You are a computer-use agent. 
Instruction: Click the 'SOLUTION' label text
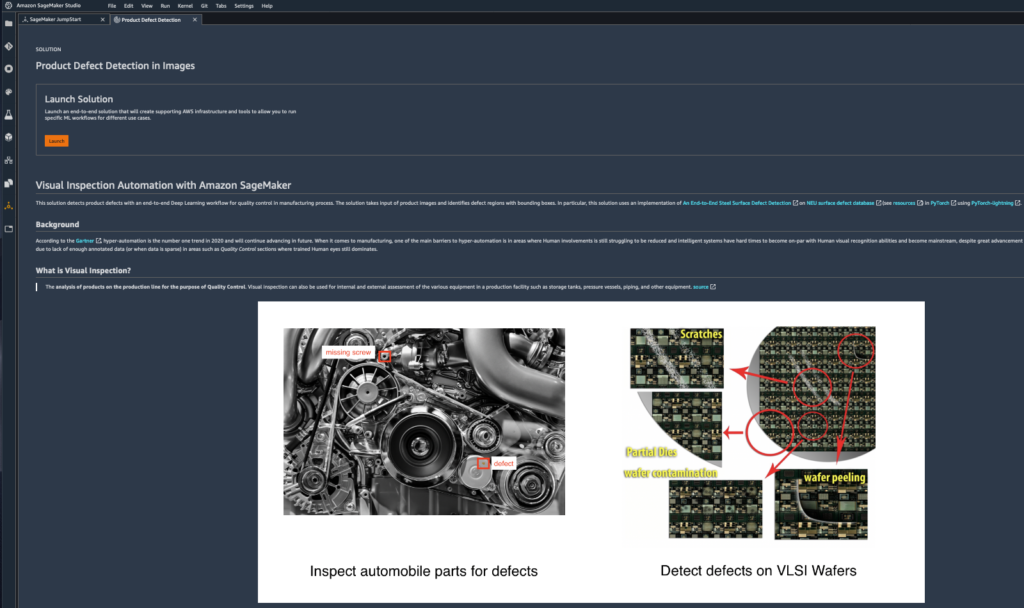[x=48, y=49]
